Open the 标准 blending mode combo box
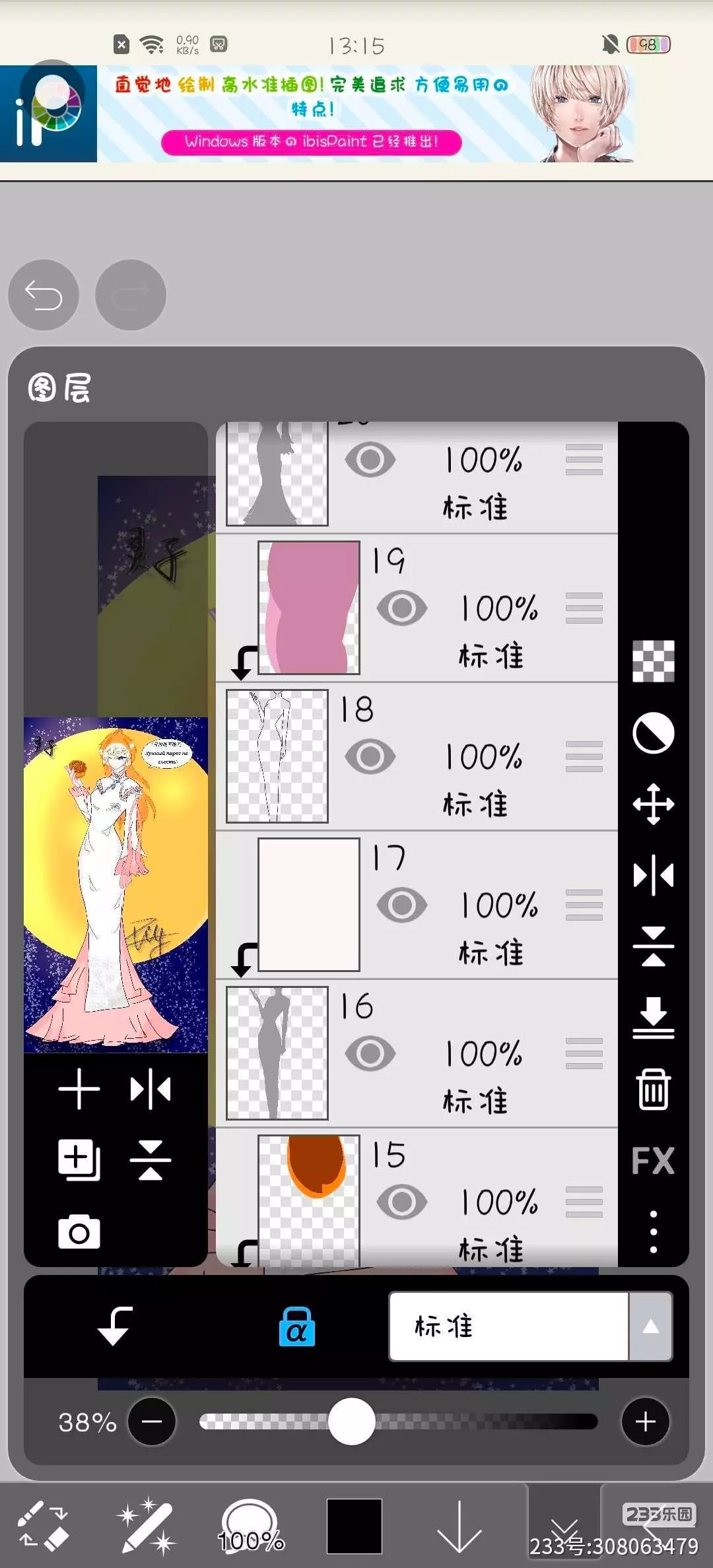The image size is (713, 1568). 531,1326
